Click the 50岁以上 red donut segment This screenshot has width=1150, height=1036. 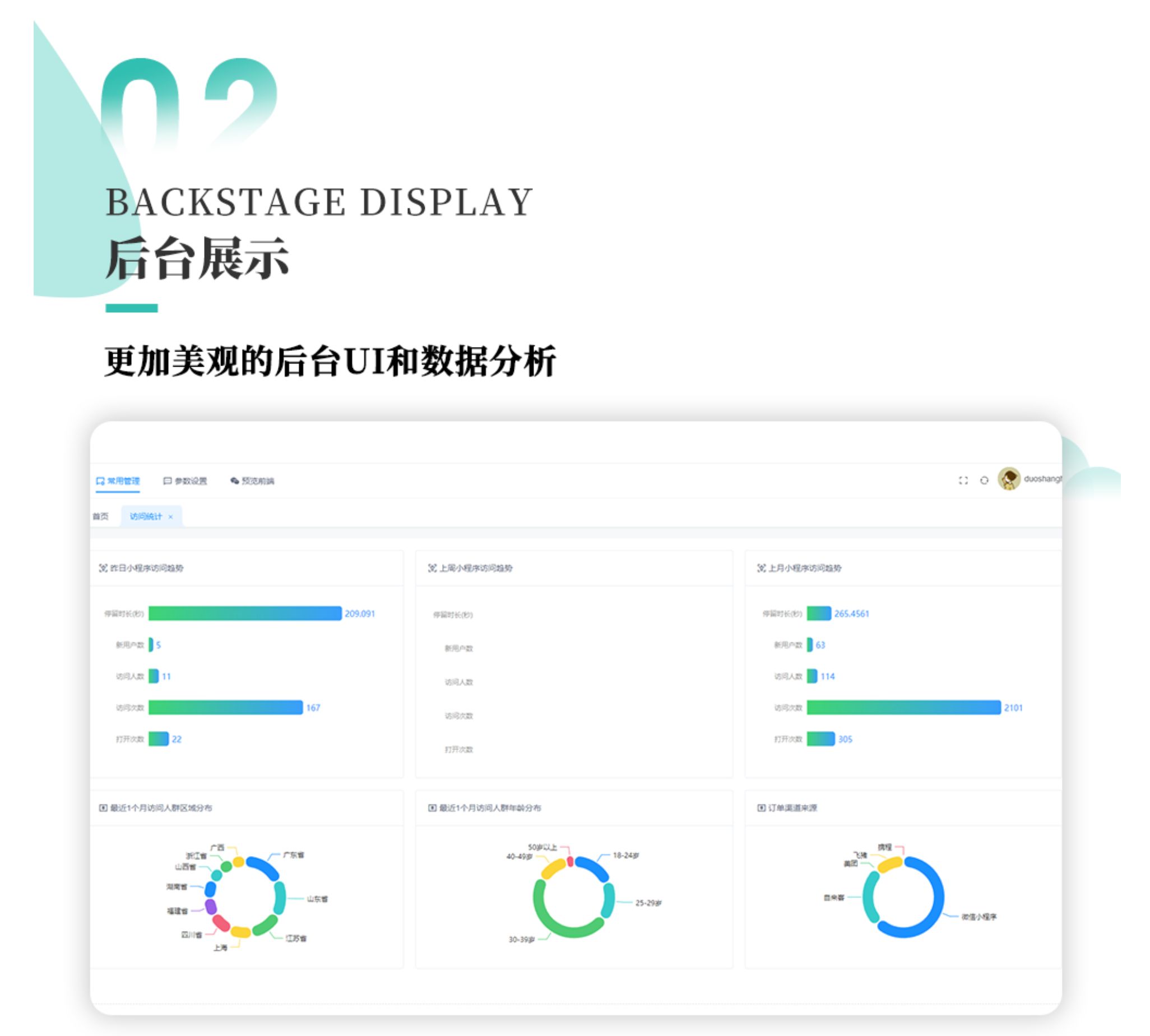570,861
